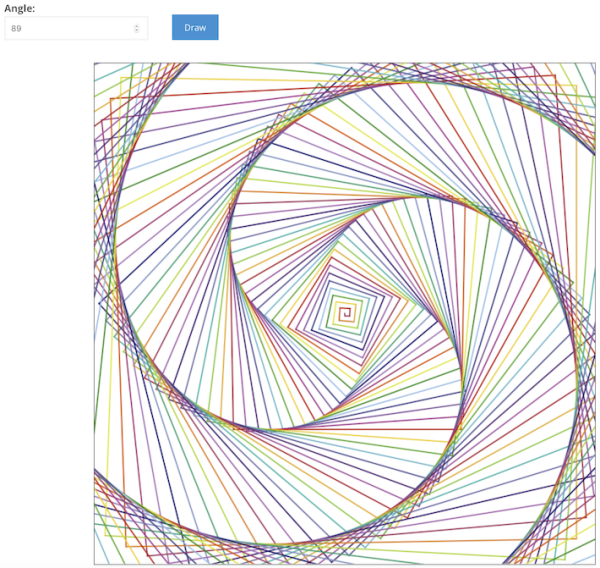Click the bottom-left corner of the canvas
The image size is (600, 568).
[96, 562]
